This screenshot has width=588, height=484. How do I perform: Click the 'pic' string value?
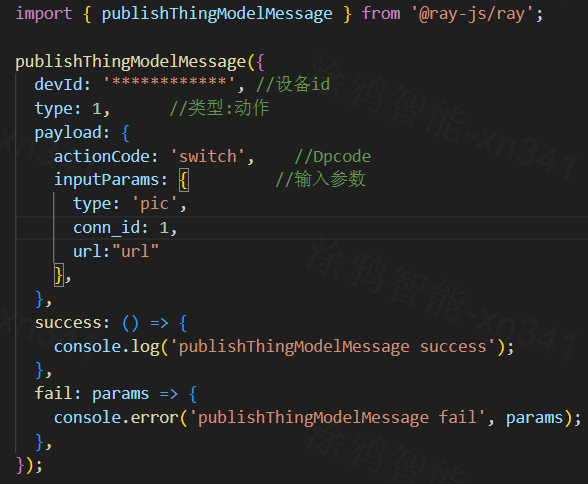click(x=154, y=204)
